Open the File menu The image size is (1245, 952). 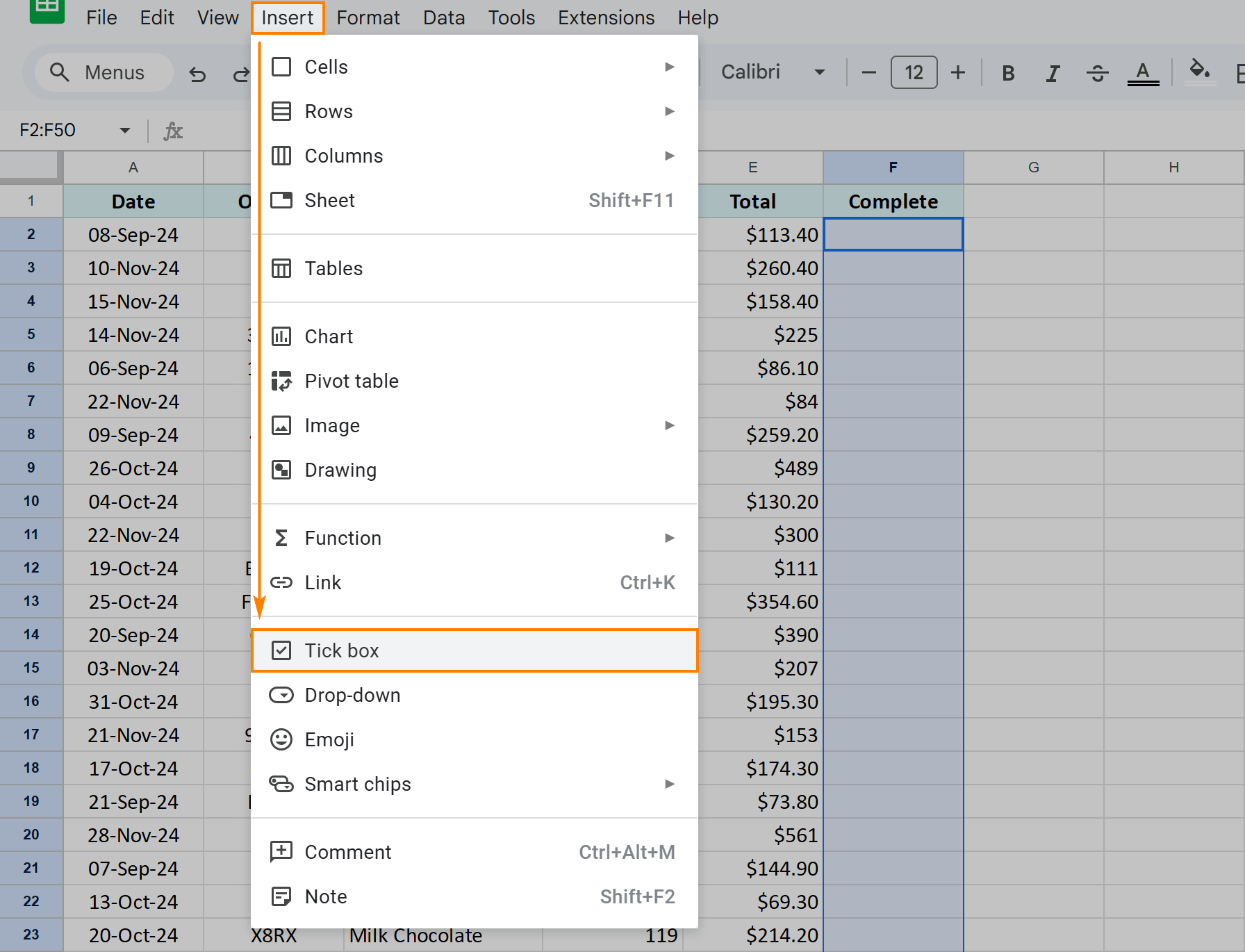click(101, 17)
